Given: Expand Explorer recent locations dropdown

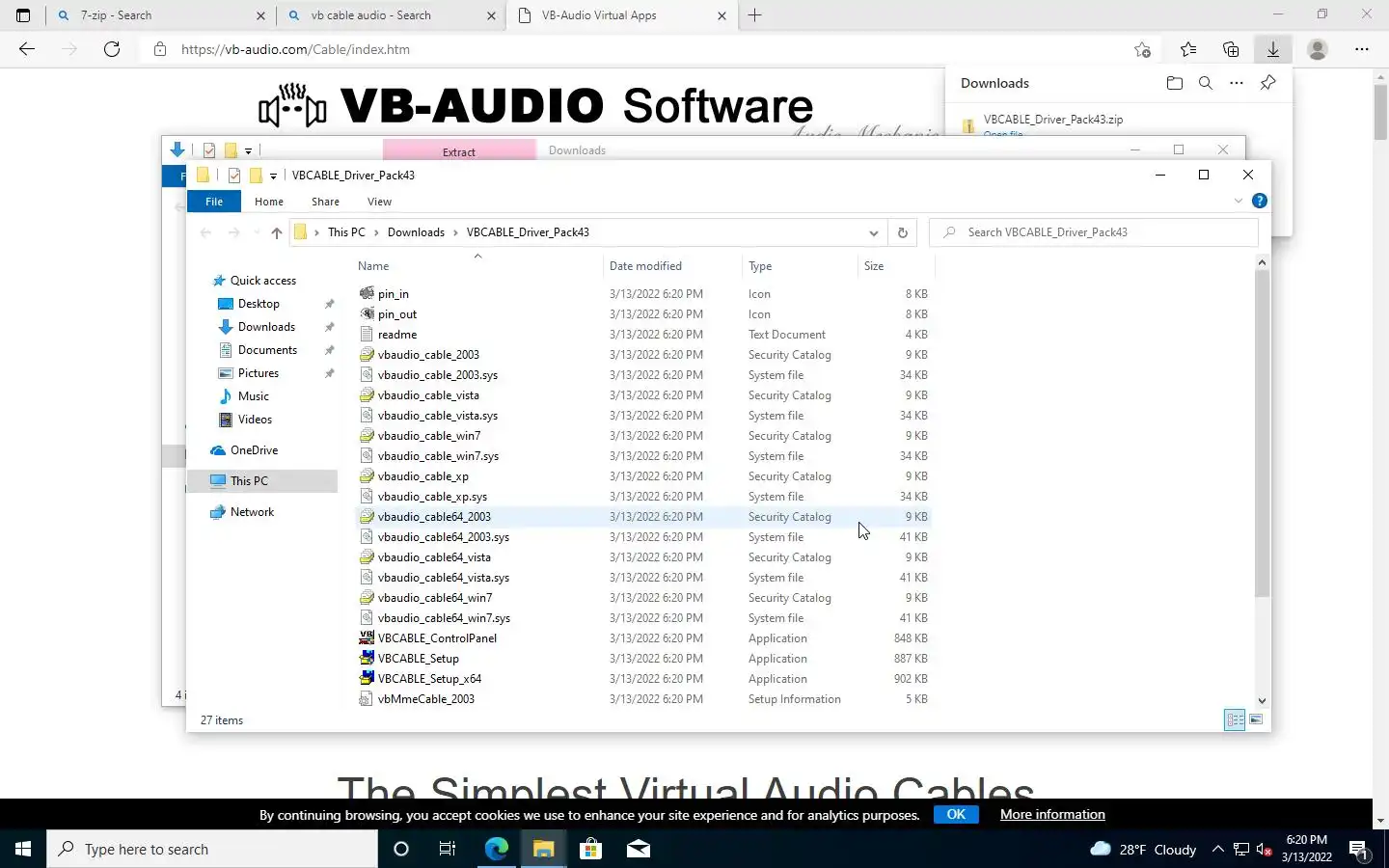Looking at the screenshot, I should 256,232.
